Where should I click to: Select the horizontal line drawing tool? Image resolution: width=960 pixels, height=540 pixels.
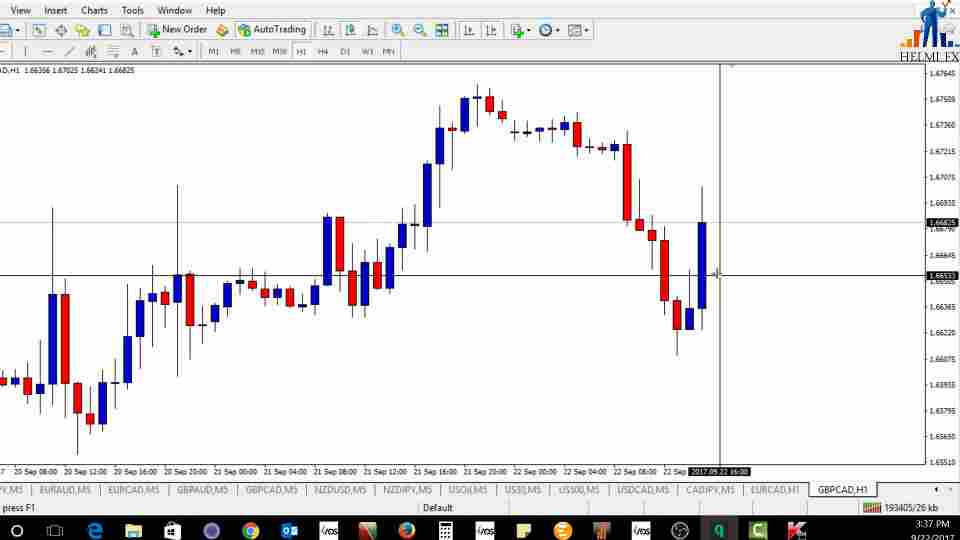[47, 51]
